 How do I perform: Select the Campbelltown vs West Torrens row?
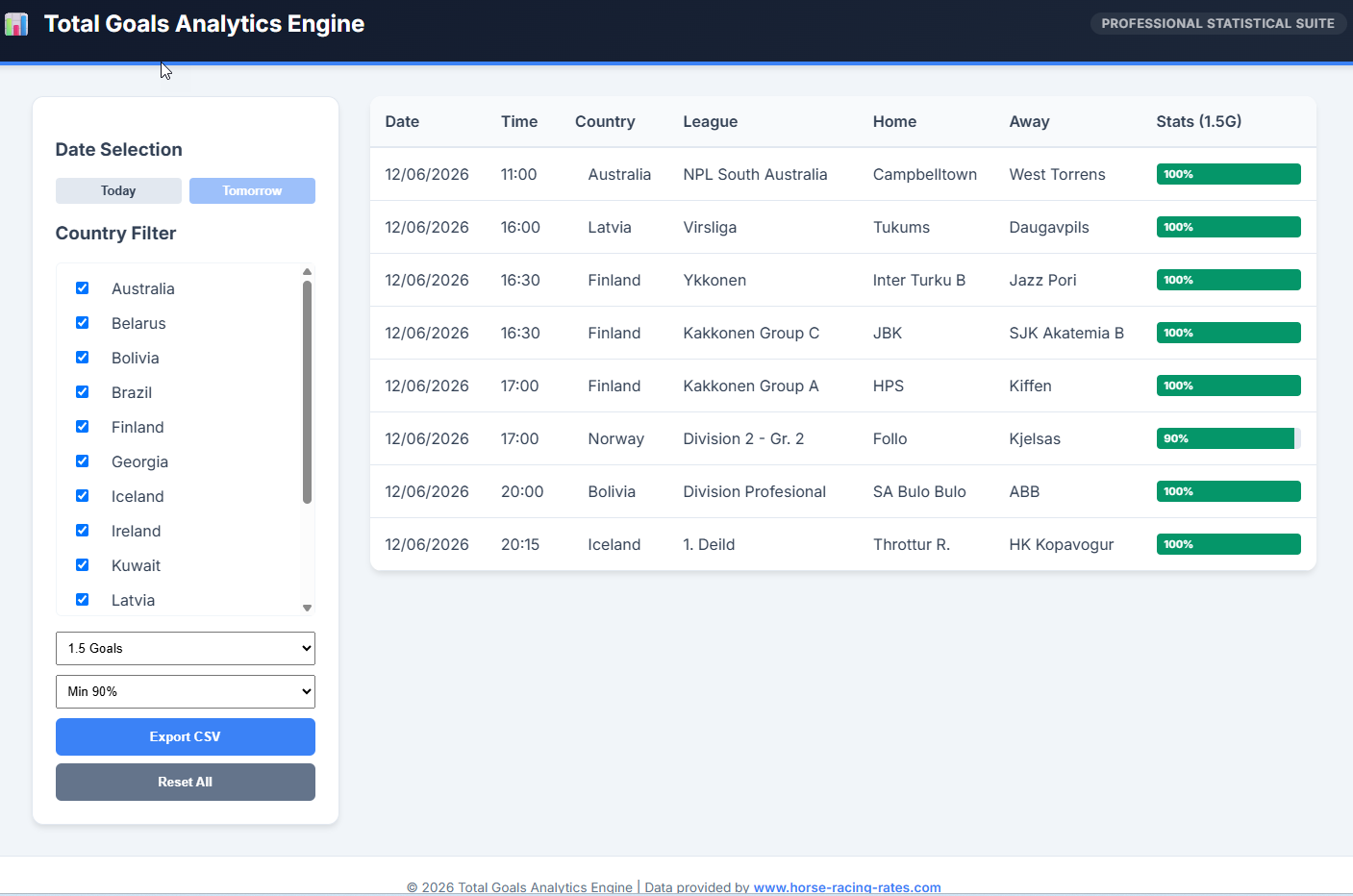(843, 174)
